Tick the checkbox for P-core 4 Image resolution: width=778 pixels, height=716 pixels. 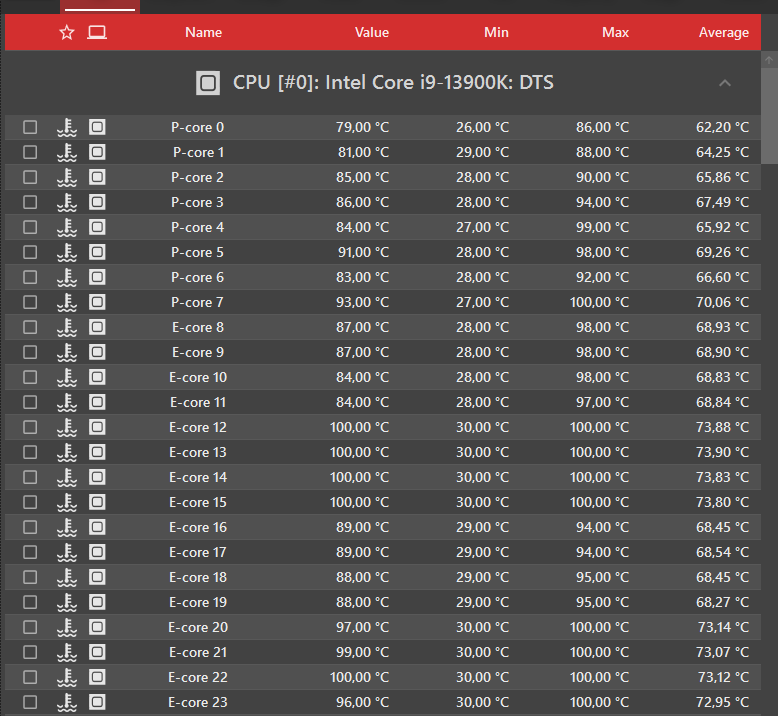[30, 227]
